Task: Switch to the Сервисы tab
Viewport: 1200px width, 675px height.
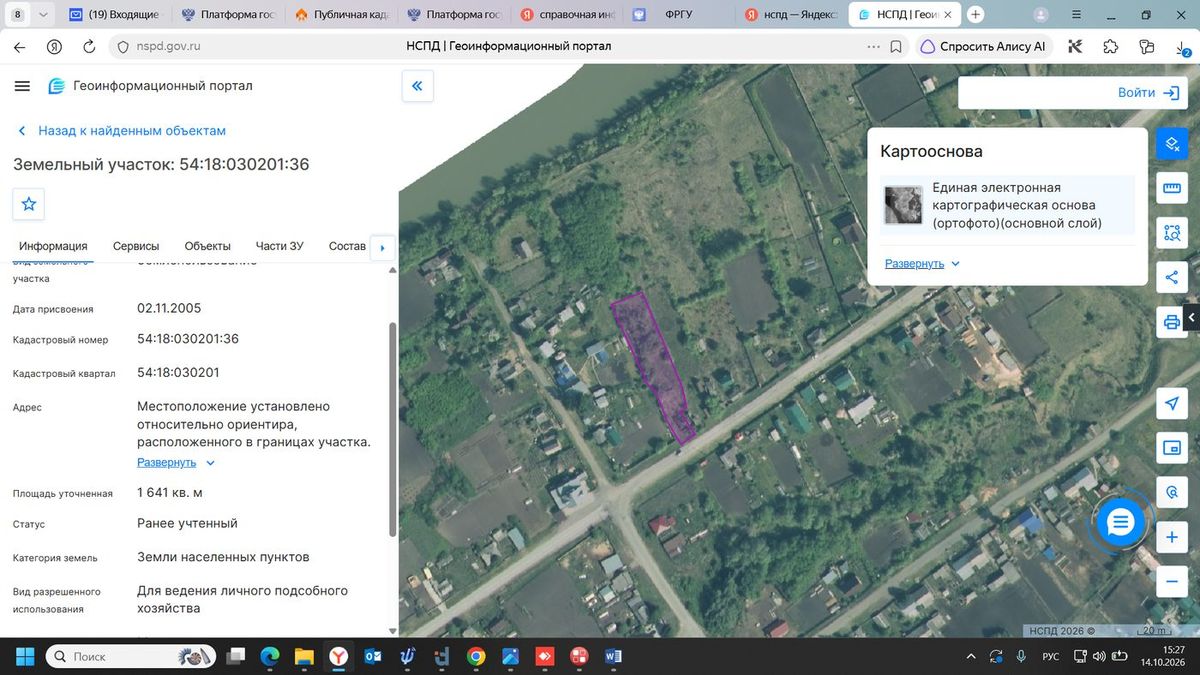Action: [136, 246]
